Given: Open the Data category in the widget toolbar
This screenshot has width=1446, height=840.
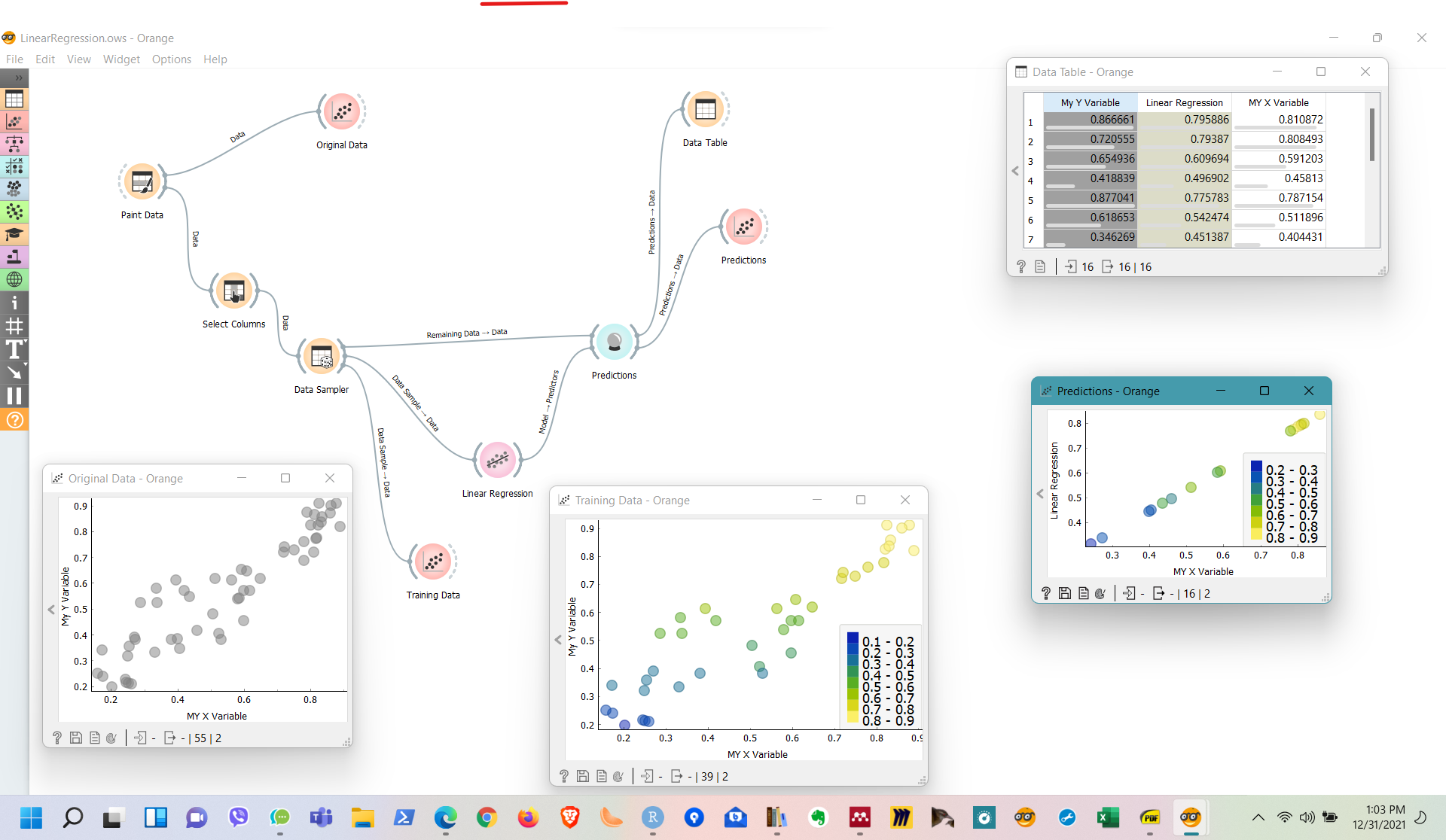Looking at the screenshot, I should [x=14, y=99].
